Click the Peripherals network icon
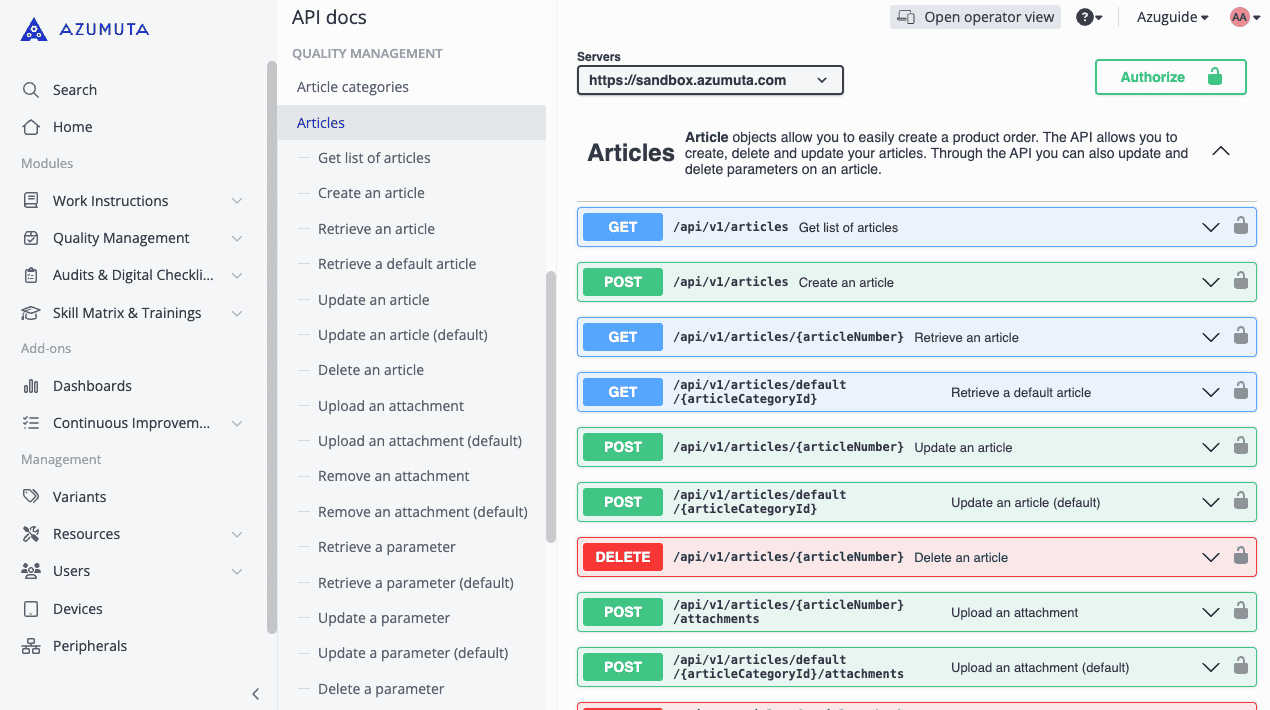The width and height of the screenshot is (1270, 710). (x=31, y=646)
